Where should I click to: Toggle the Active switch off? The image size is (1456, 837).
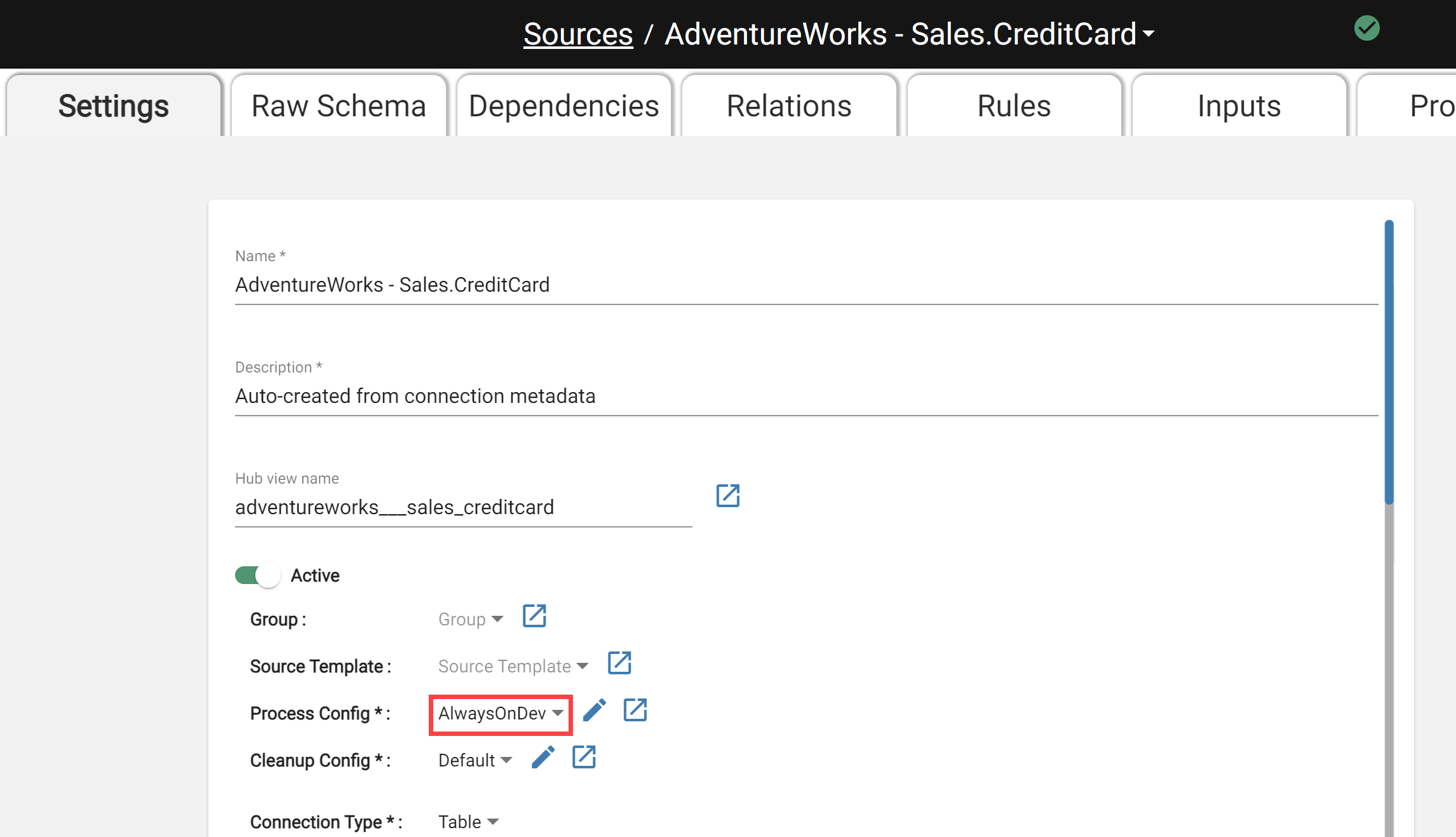tap(257, 575)
